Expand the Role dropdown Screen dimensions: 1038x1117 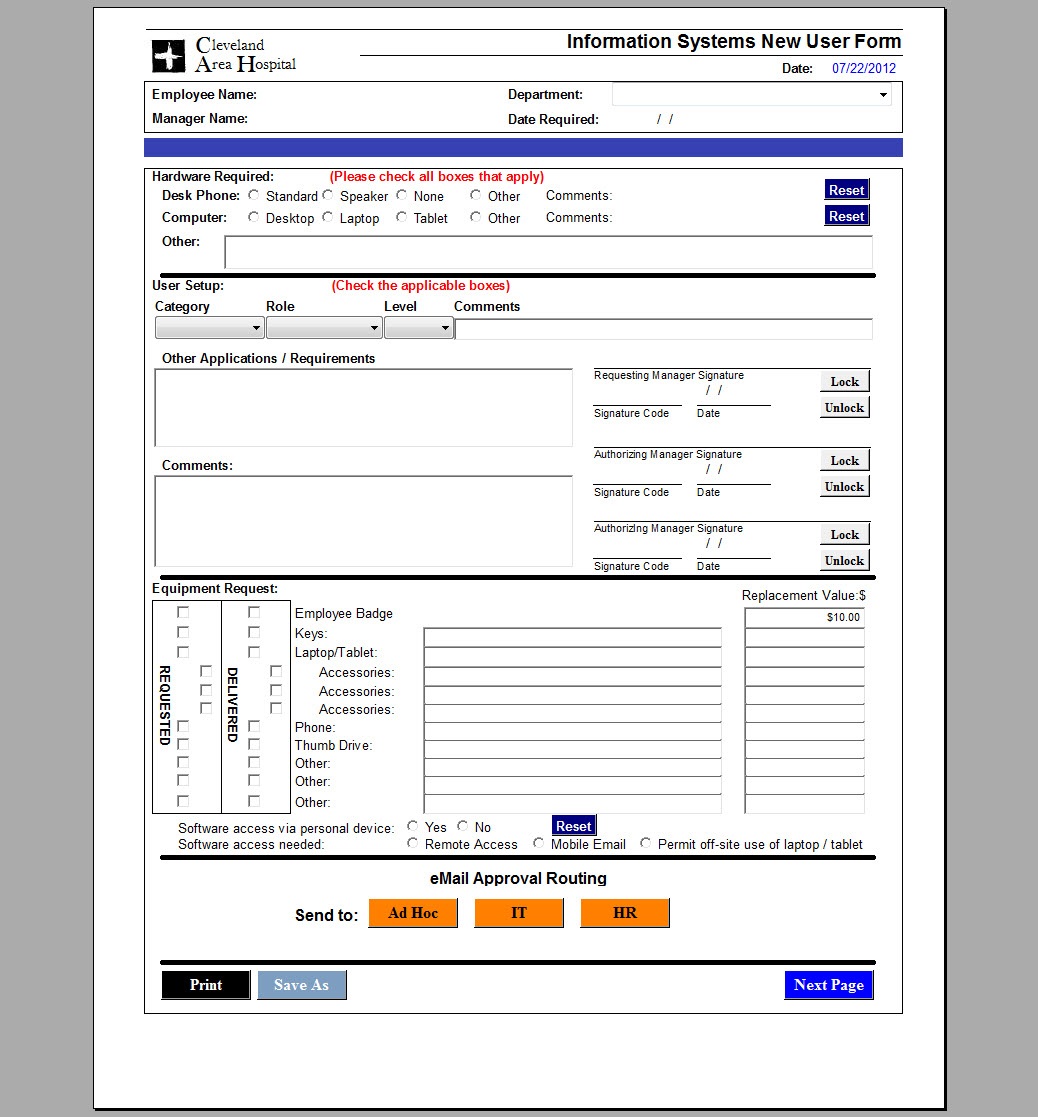point(324,328)
